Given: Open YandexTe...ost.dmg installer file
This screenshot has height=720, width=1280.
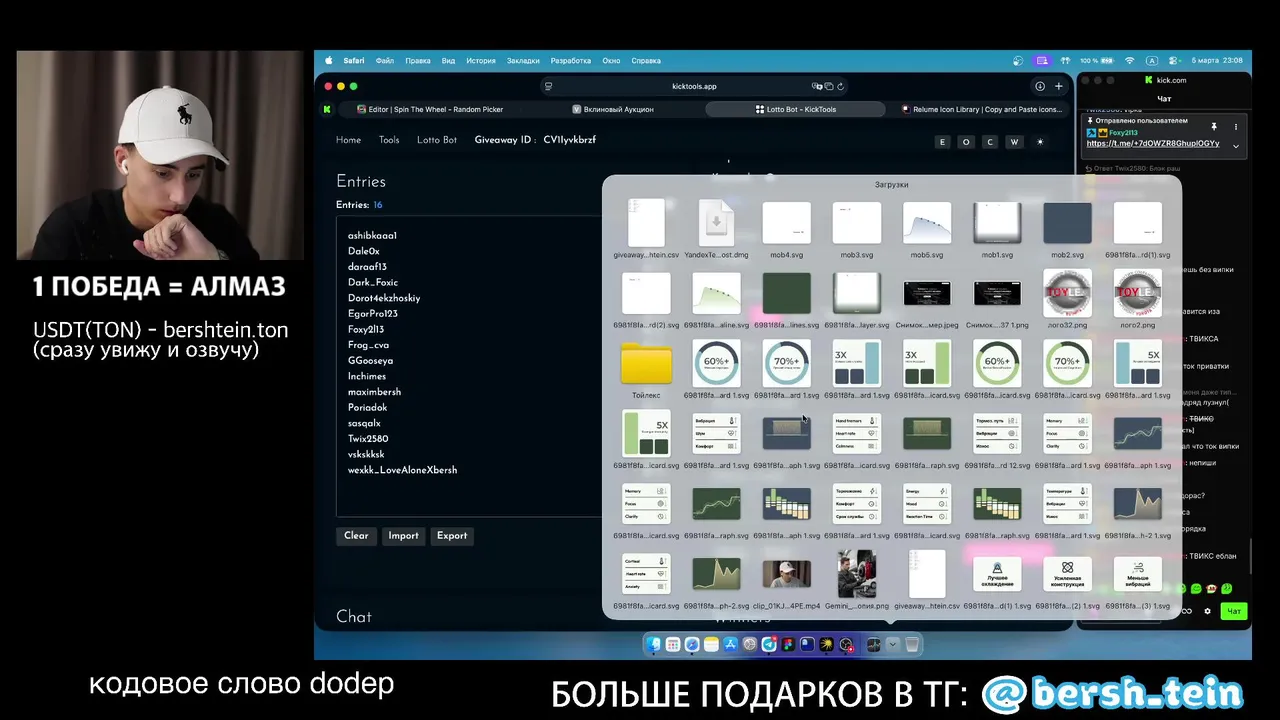Looking at the screenshot, I should coord(716,229).
